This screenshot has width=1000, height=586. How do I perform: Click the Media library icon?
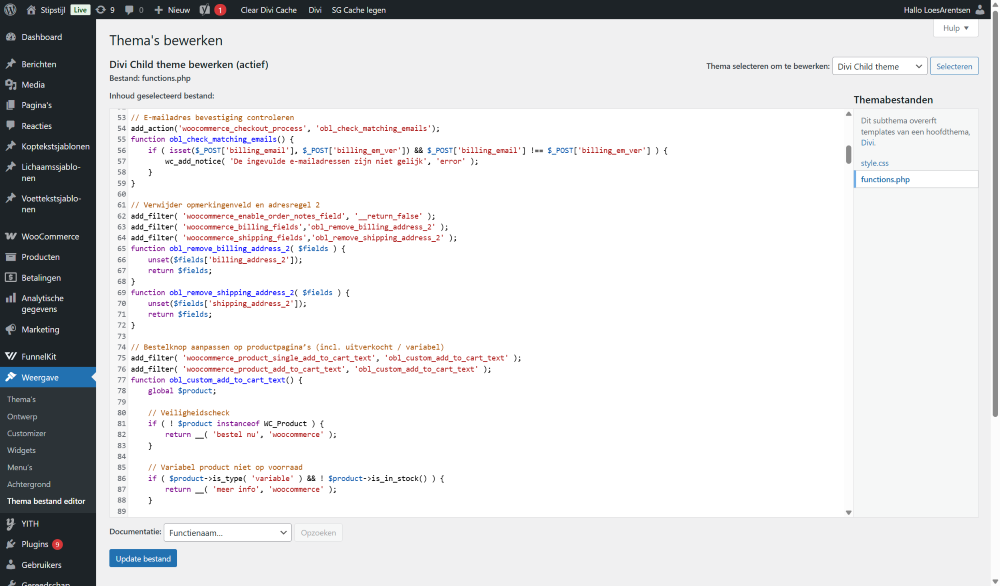click(x=11, y=84)
